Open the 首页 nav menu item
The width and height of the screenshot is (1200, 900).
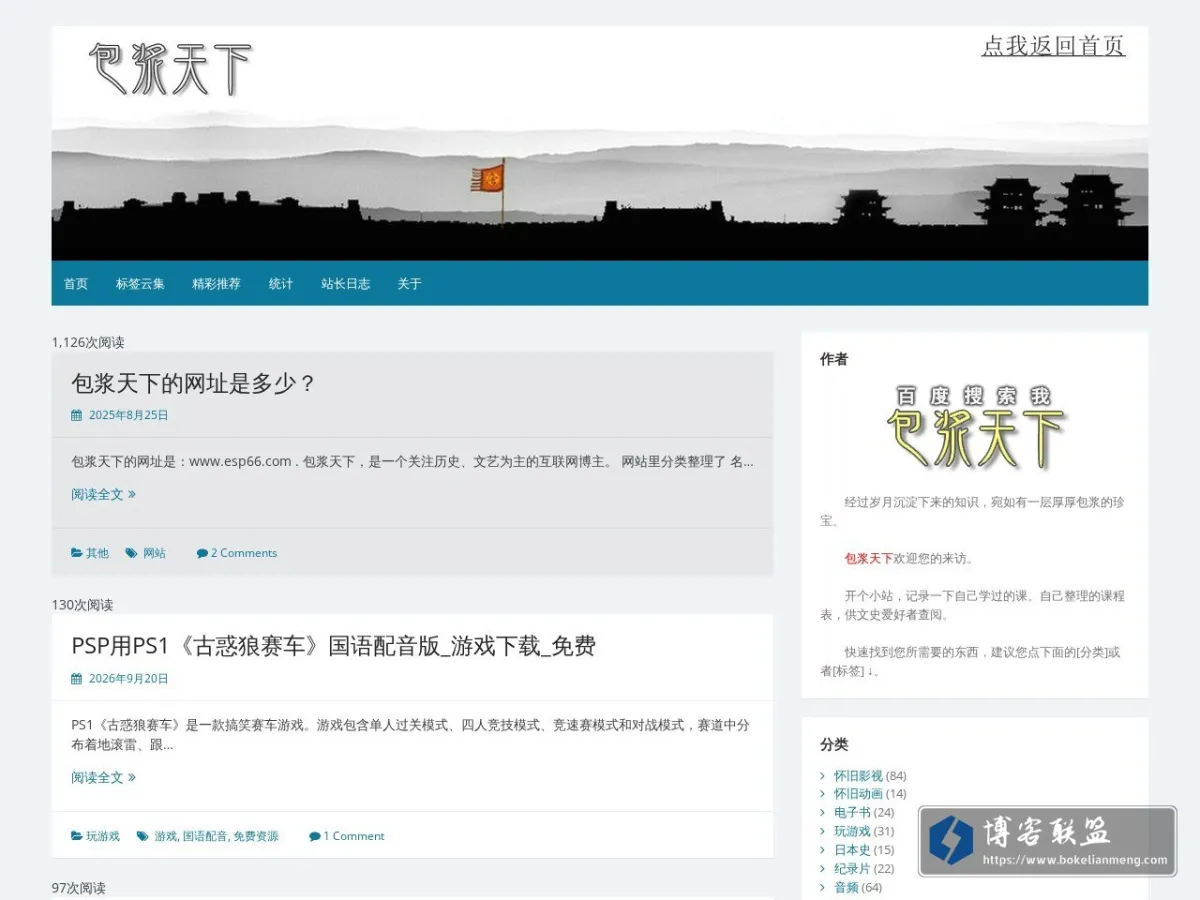pos(76,283)
